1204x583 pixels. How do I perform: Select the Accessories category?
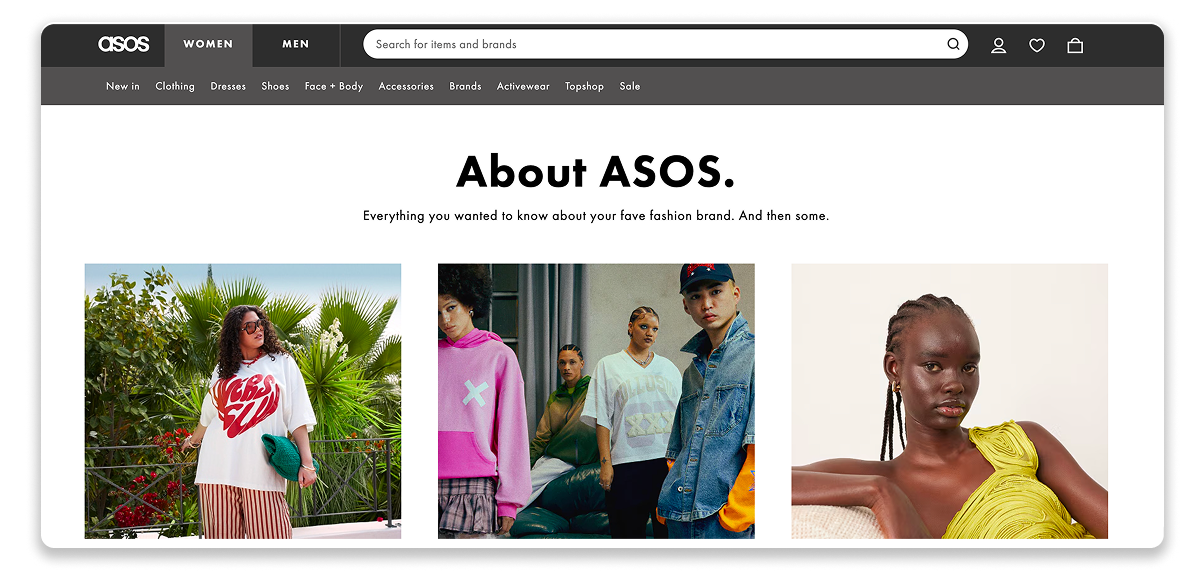(406, 86)
